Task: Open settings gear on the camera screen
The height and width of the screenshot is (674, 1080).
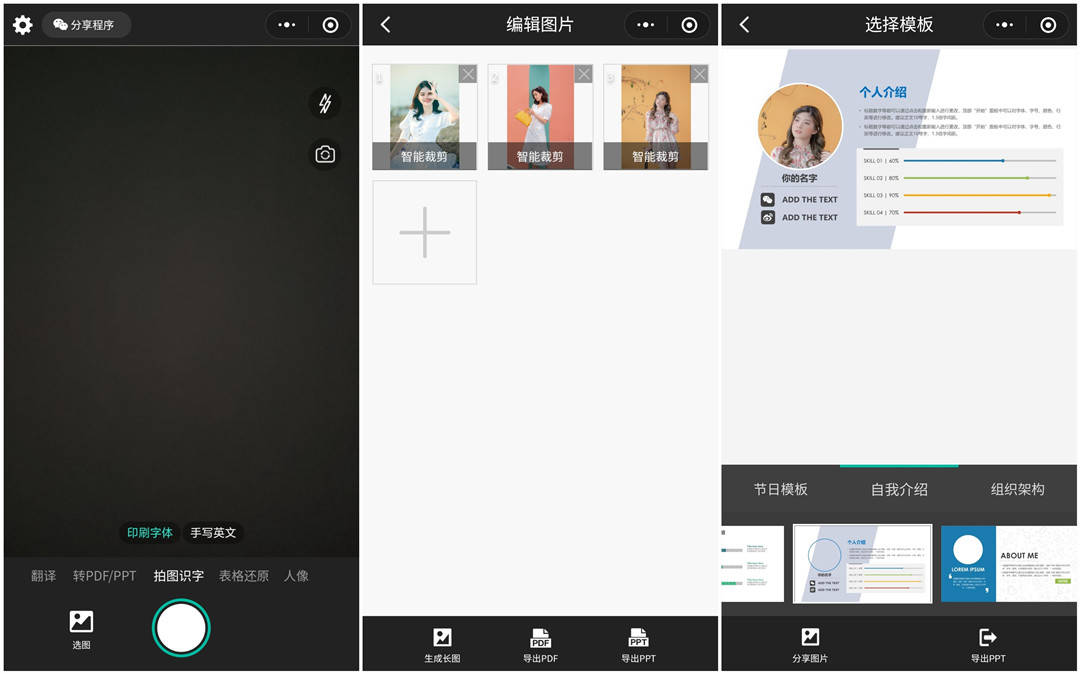Action: tap(23, 25)
